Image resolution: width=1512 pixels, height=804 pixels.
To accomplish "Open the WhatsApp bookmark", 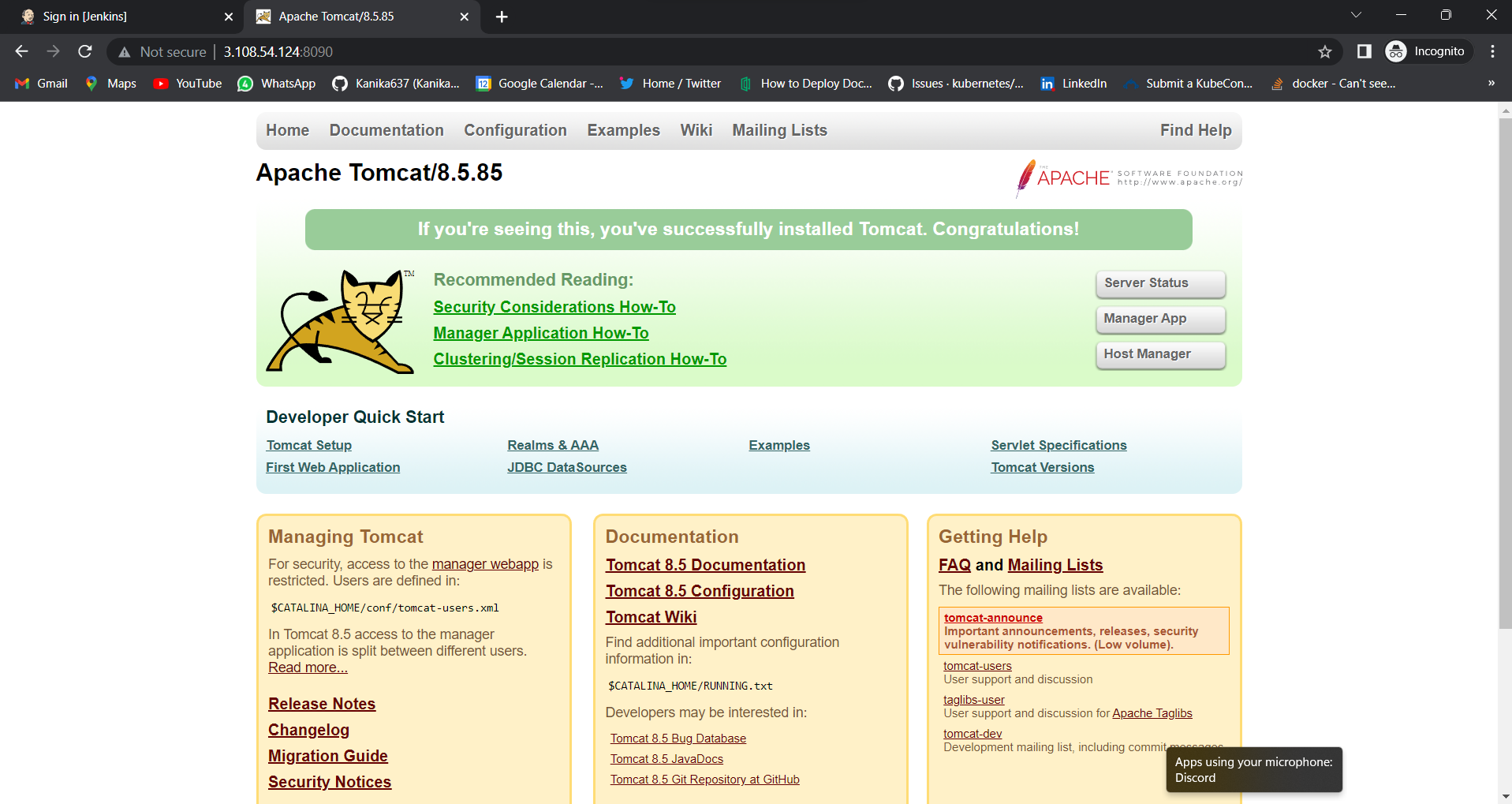I will [277, 84].
